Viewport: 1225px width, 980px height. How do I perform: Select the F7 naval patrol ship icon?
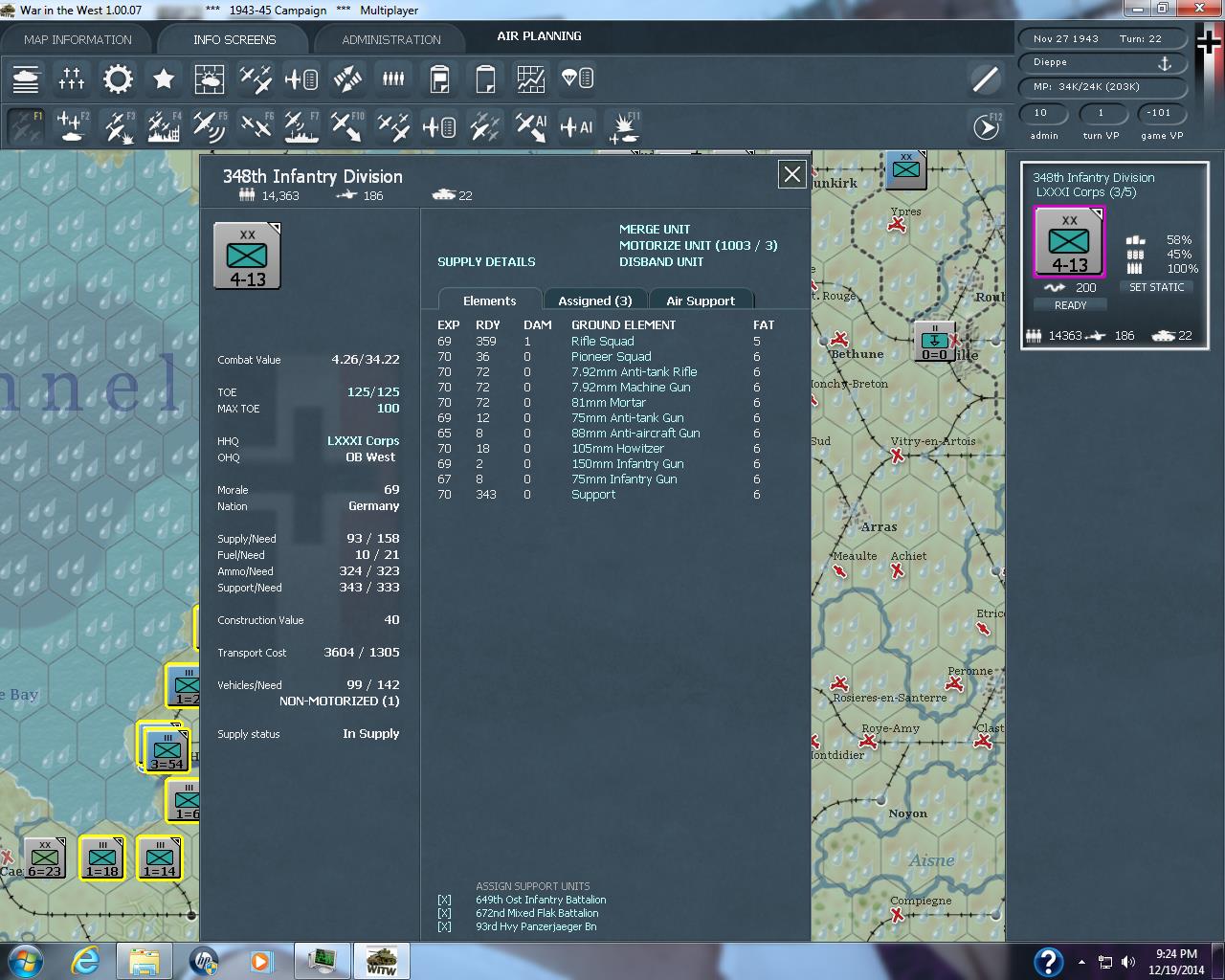pyautogui.click(x=301, y=126)
